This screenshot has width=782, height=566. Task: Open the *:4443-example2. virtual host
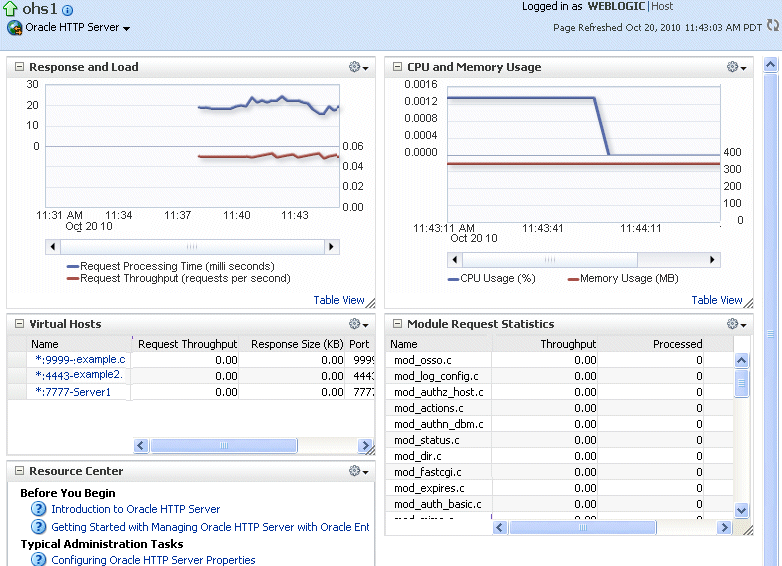click(79, 375)
